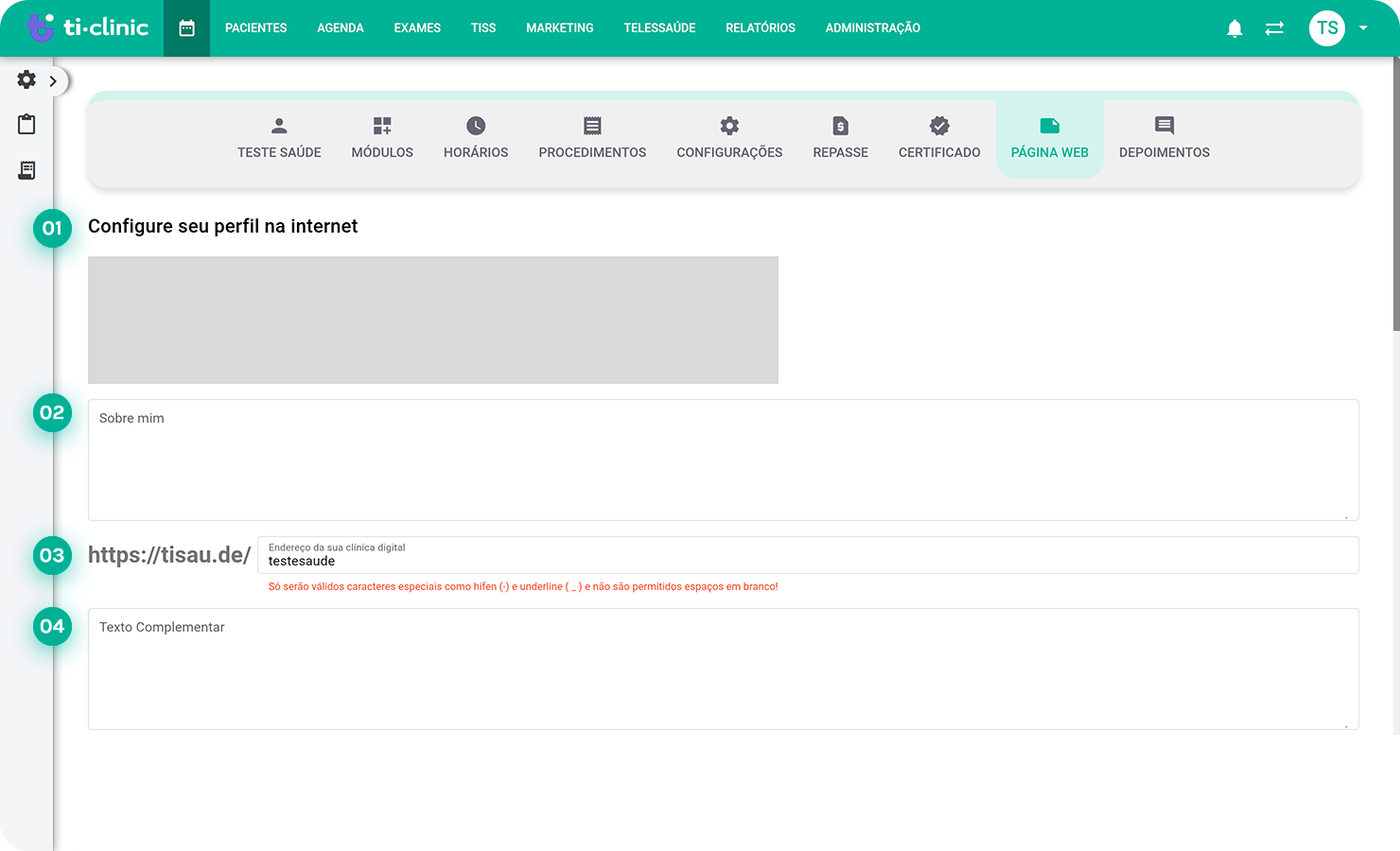Switch to the HORÁRIOS tab
1400x851 pixels.
(x=476, y=138)
